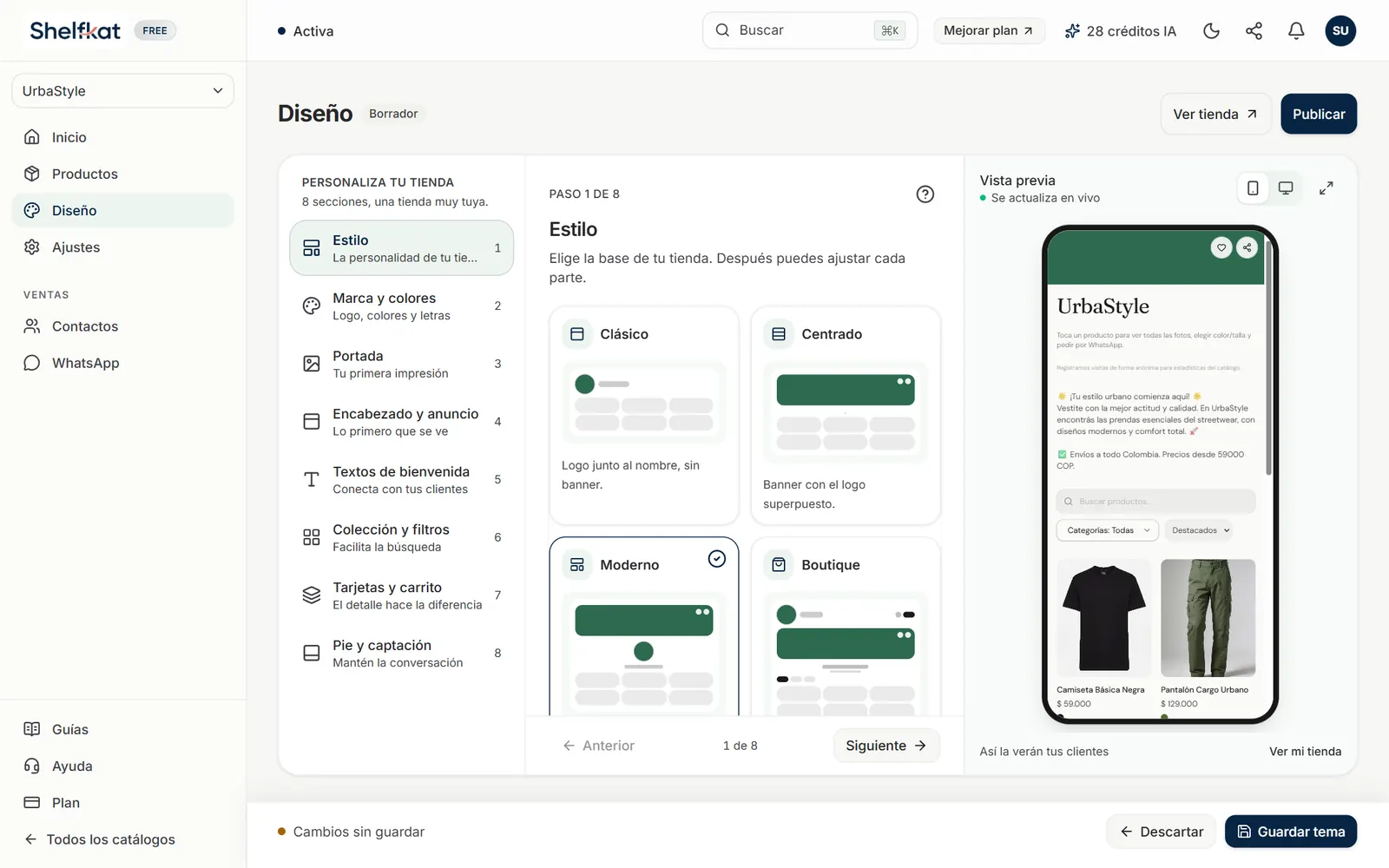
Task: Switch preview to mobile view
Action: (x=1253, y=188)
